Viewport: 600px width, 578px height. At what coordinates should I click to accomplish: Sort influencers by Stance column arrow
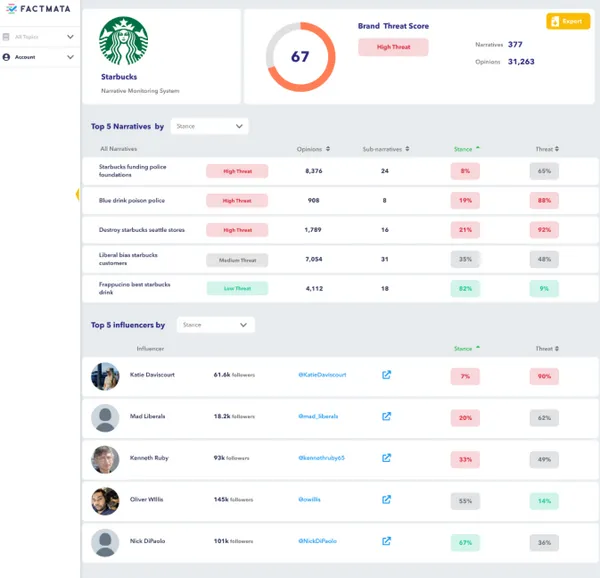tap(478, 348)
